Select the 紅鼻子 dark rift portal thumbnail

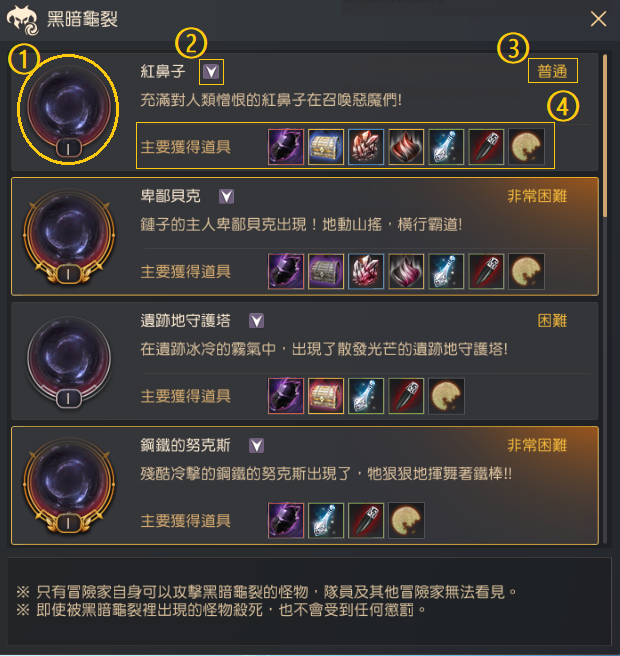69,110
